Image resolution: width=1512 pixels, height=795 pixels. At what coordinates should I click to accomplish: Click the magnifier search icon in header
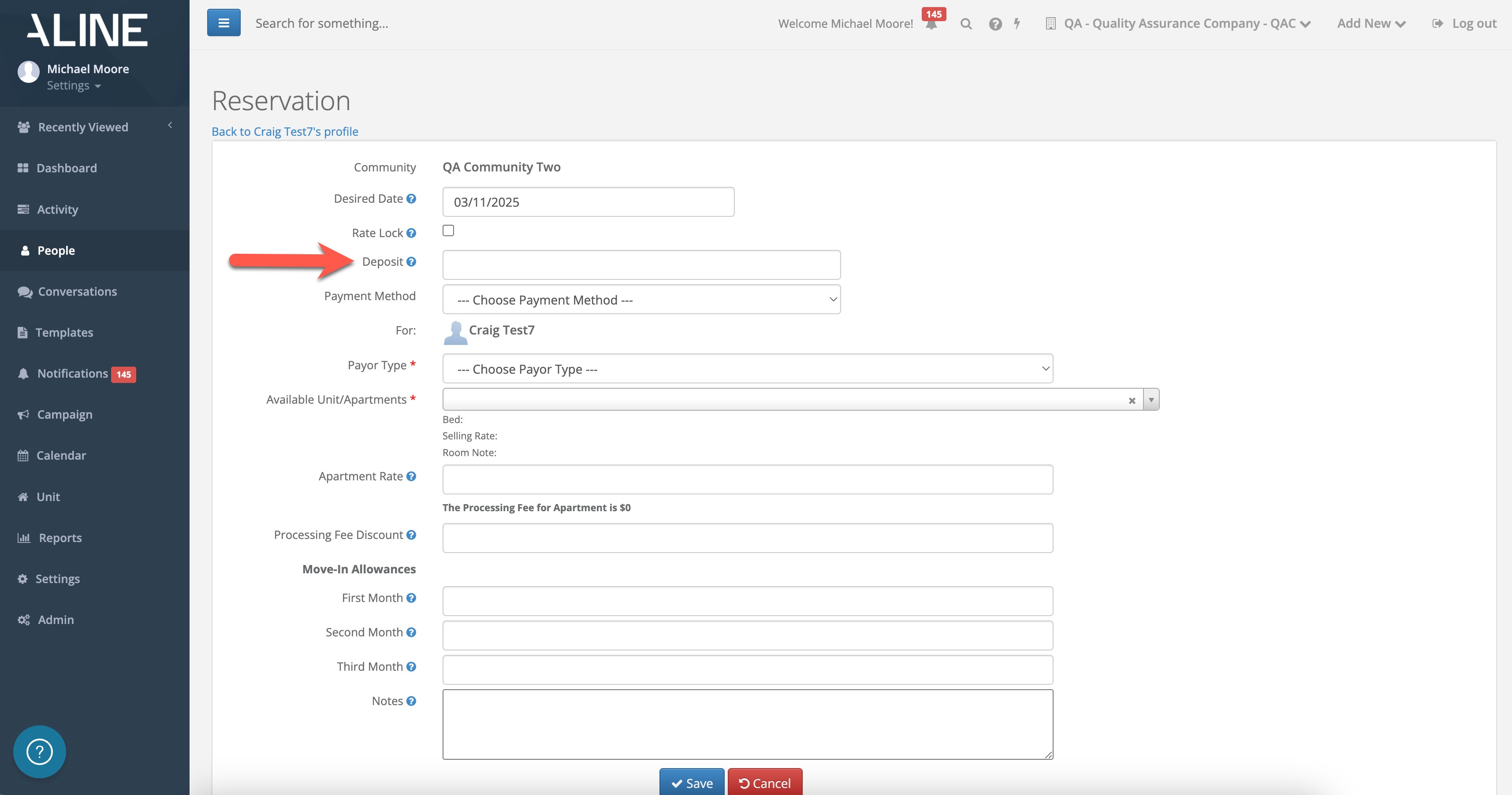coord(965,24)
